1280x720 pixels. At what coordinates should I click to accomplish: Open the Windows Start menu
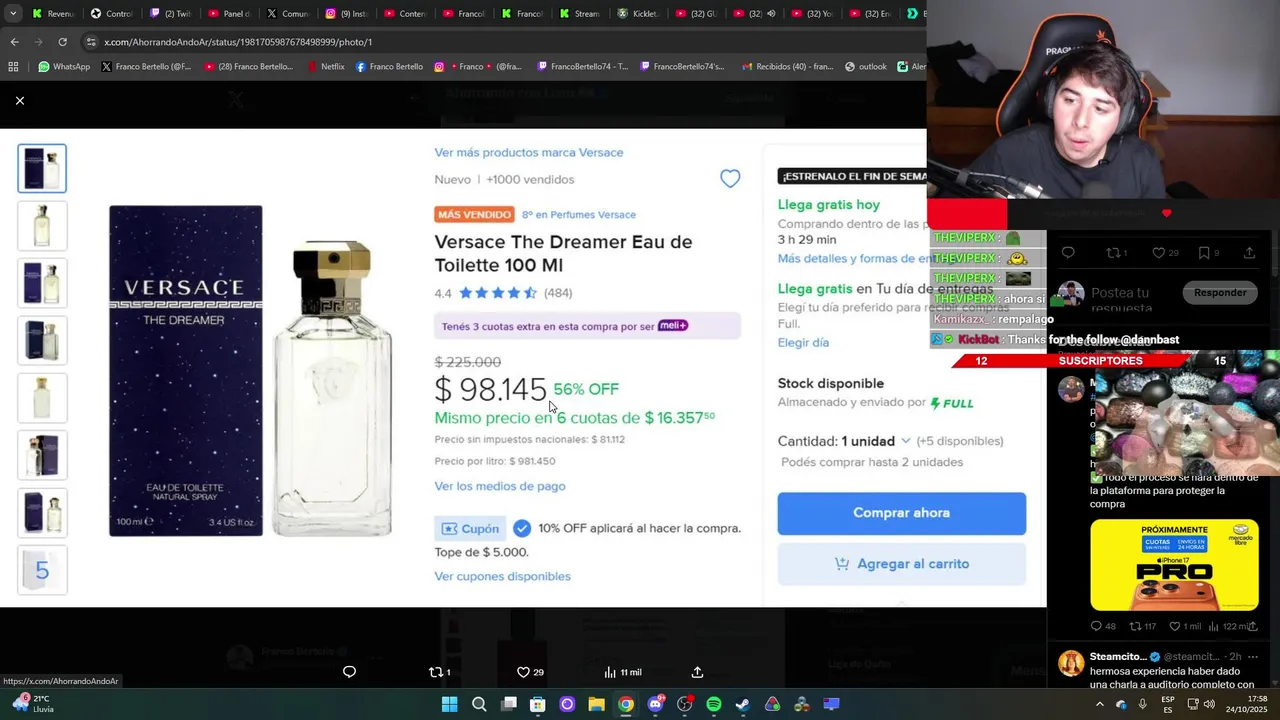click(x=450, y=704)
